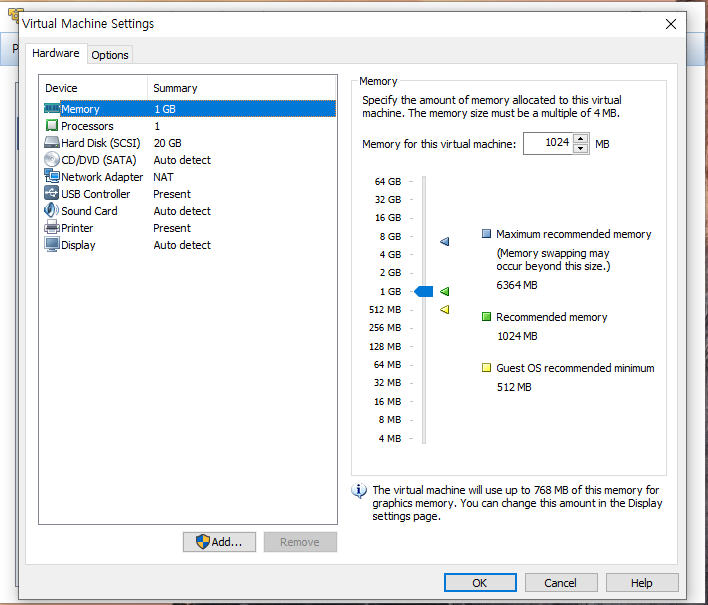This screenshot has width=708, height=605.
Task: Click the memory size input field showing 1024
Action: tap(548, 144)
